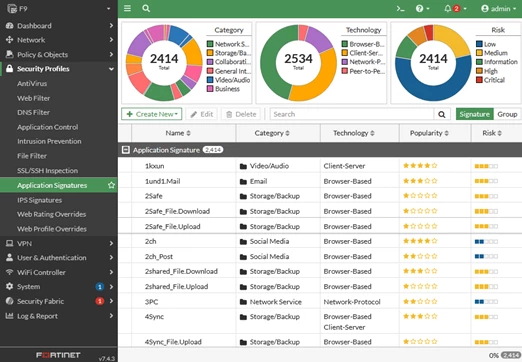Switch view to Group
This screenshot has height=362, width=522.
click(507, 114)
